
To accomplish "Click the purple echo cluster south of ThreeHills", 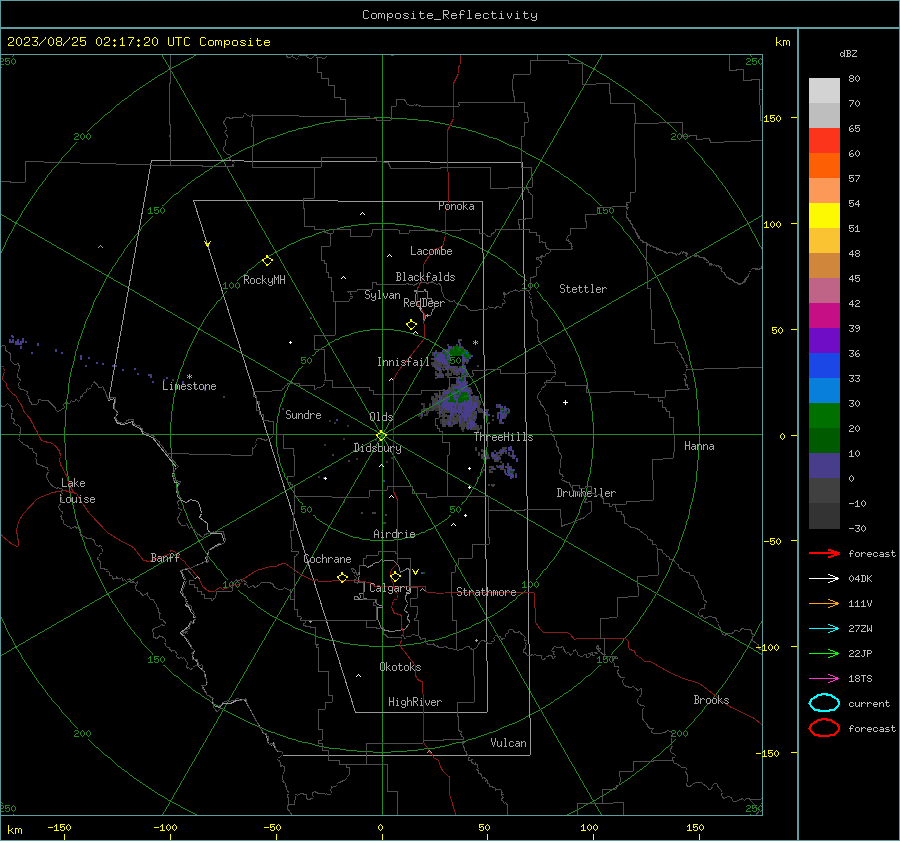I will click(503, 463).
